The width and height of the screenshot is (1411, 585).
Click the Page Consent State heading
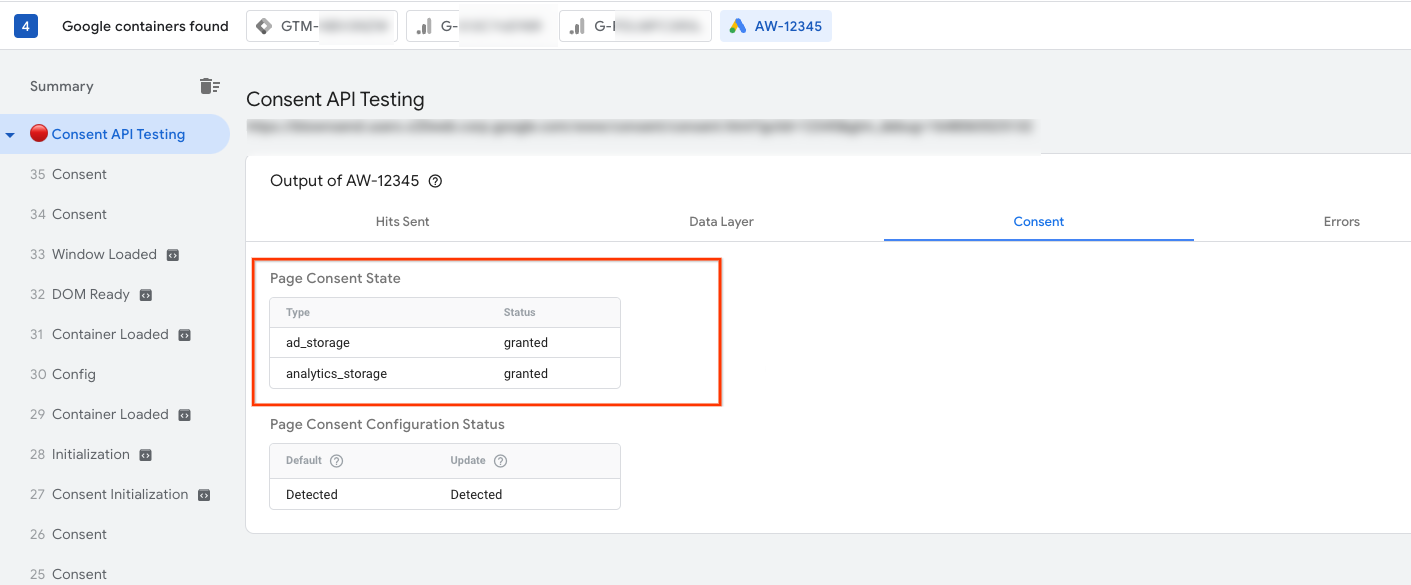(x=335, y=278)
